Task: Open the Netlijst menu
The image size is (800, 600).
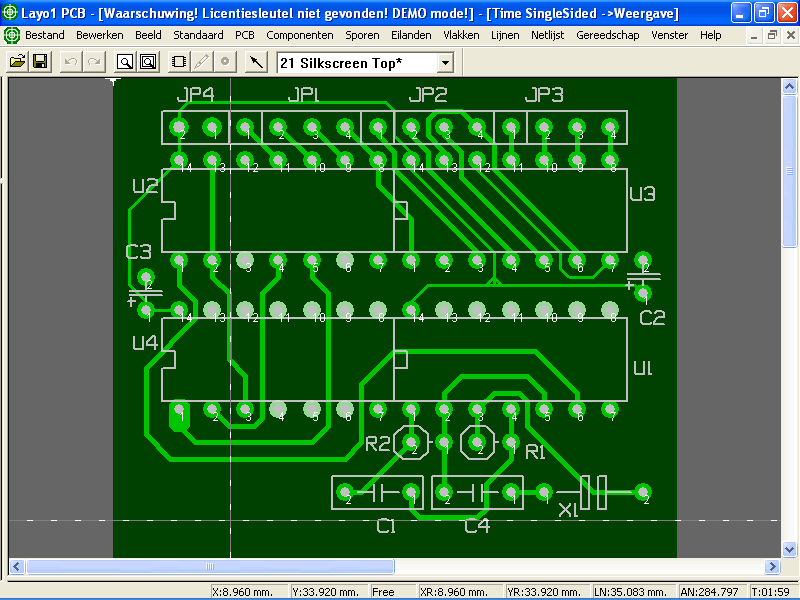Action: coord(547,35)
